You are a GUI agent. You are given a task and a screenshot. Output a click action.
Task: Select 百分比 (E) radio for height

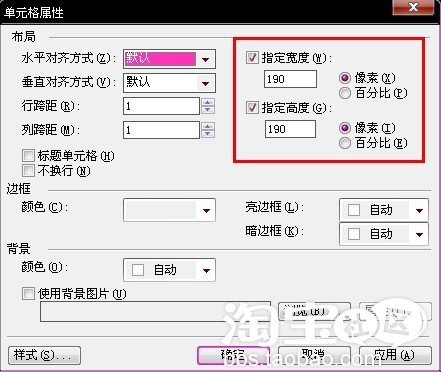pos(345,143)
